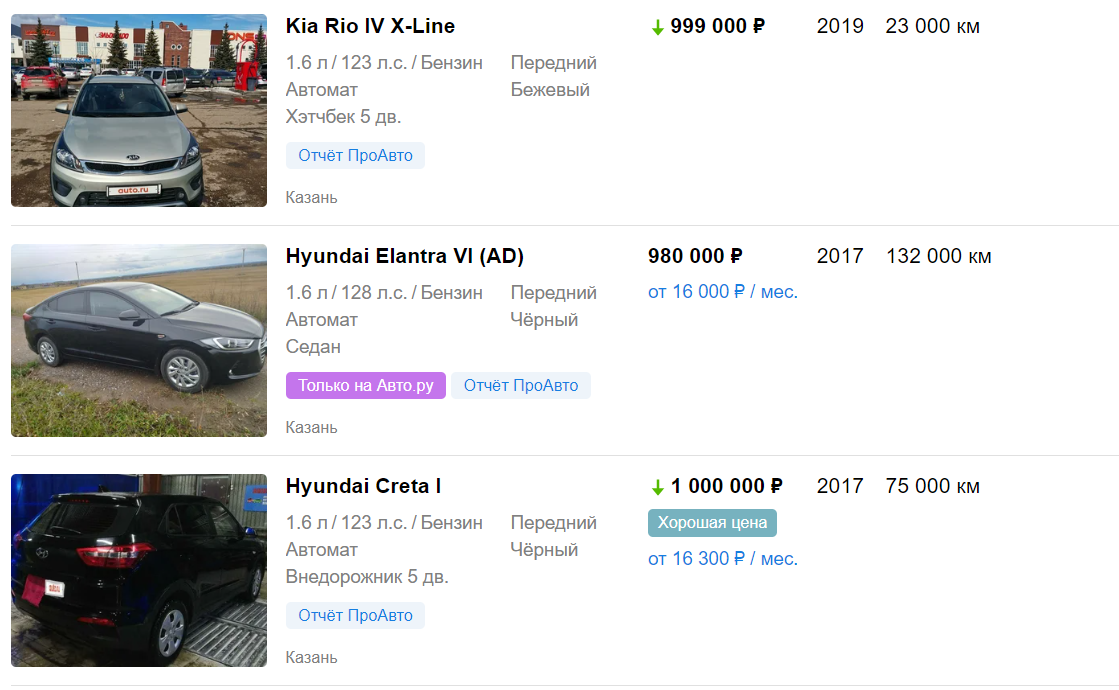This screenshot has width=1119, height=690.
Task: Click the 'Только на Авто.ру' badge
Action: (365, 385)
